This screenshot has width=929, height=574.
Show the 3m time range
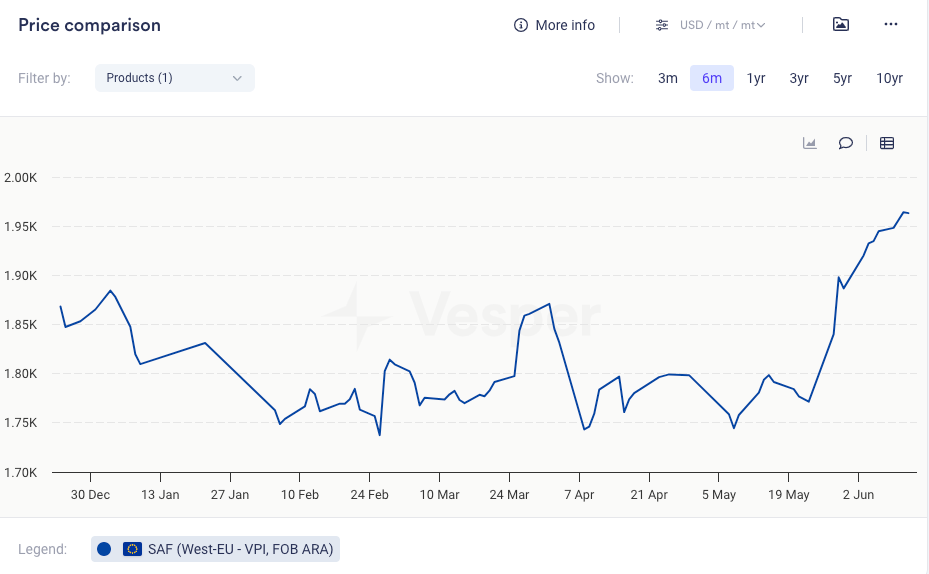[x=668, y=78]
